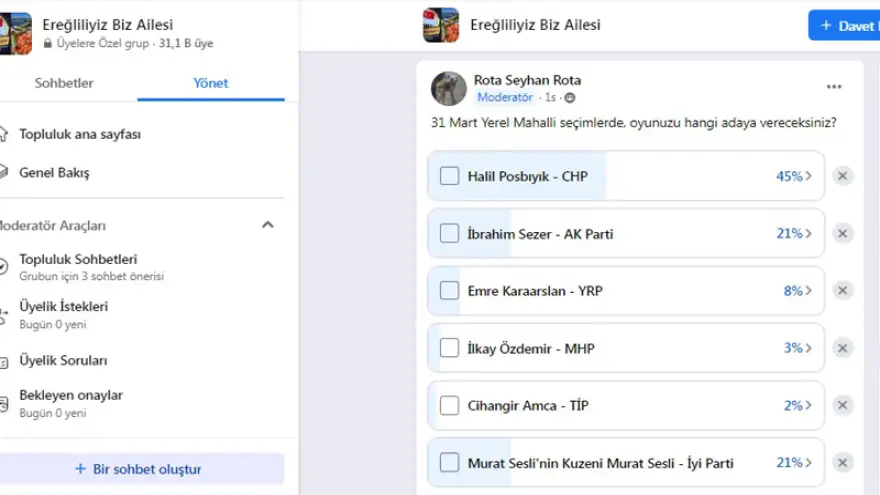Tick checkbox for İbrahim Sezer - AK Parti
Image resolution: width=880 pixels, height=495 pixels.
tap(449, 233)
